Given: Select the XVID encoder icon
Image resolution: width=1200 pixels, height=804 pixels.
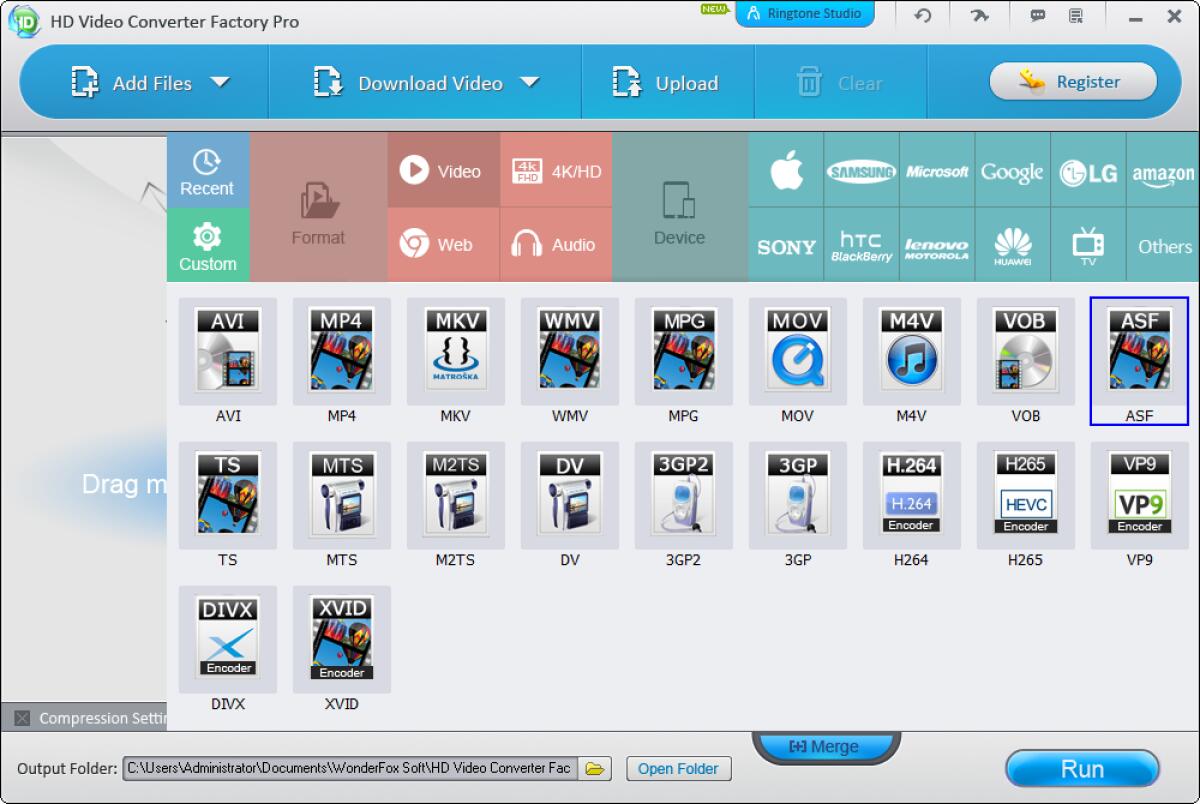Looking at the screenshot, I should [341, 640].
